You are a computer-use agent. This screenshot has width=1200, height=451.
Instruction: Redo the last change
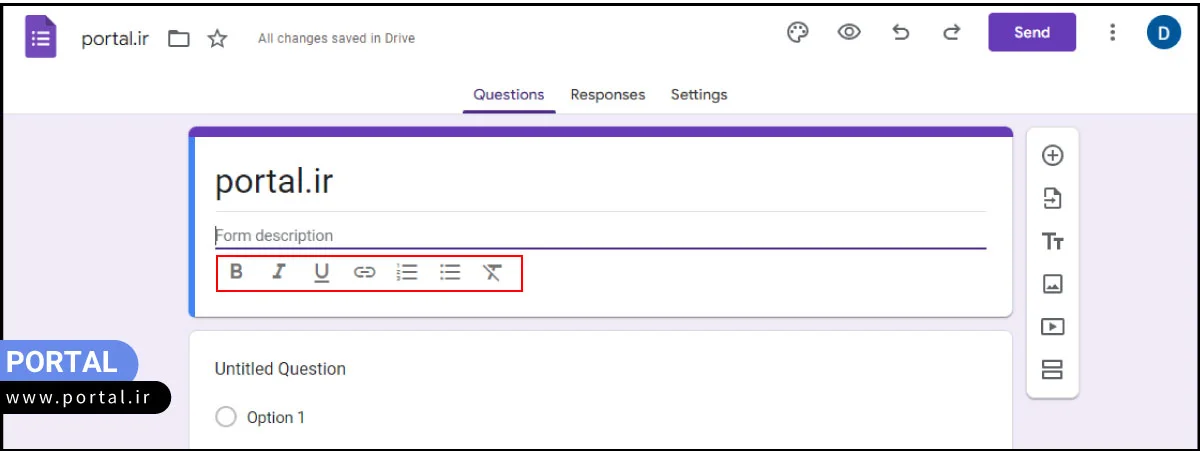tap(951, 32)
